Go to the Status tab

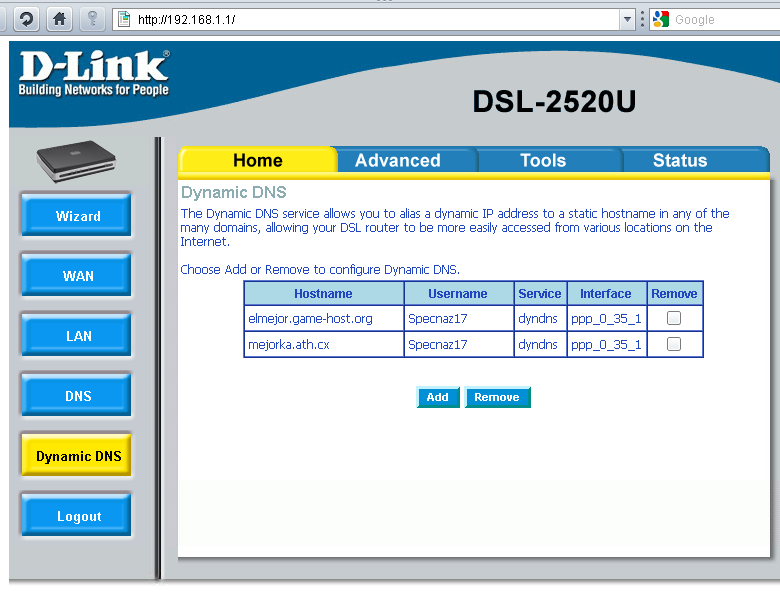point(680,160)
